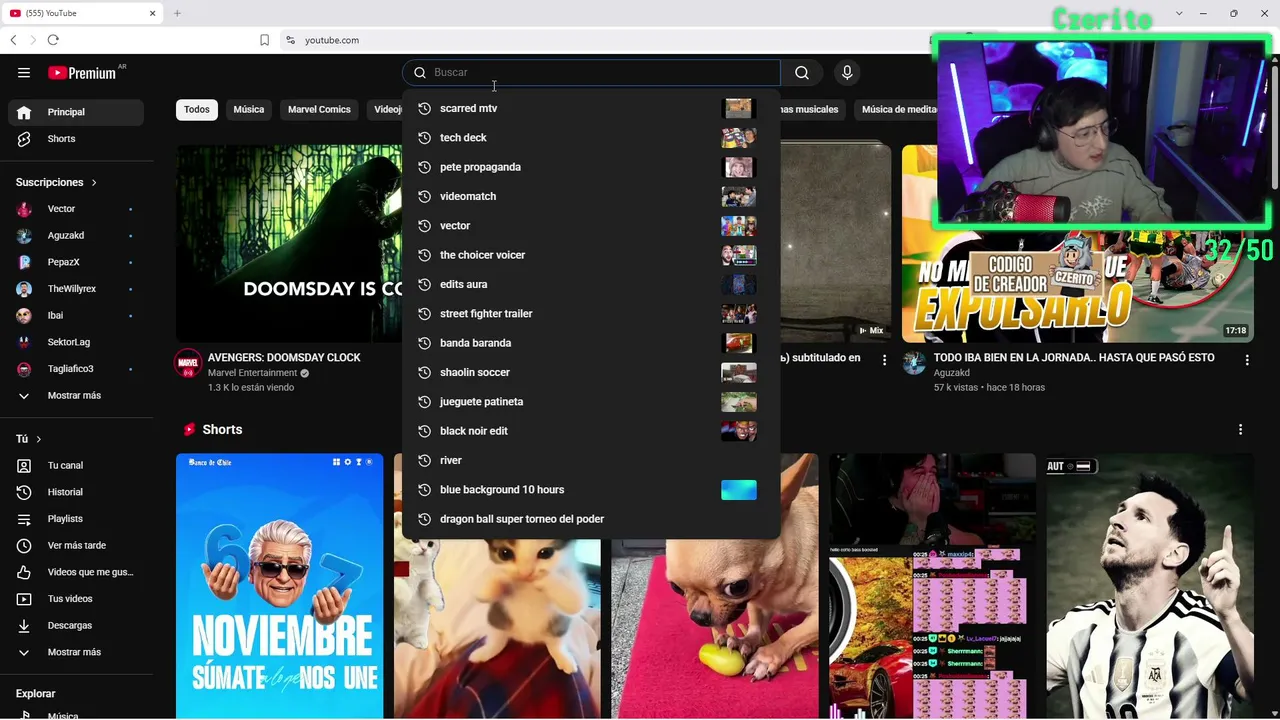Open Tus videos in sidebar
This screenshot has width=1280, height=720.
tap(76, 599)
